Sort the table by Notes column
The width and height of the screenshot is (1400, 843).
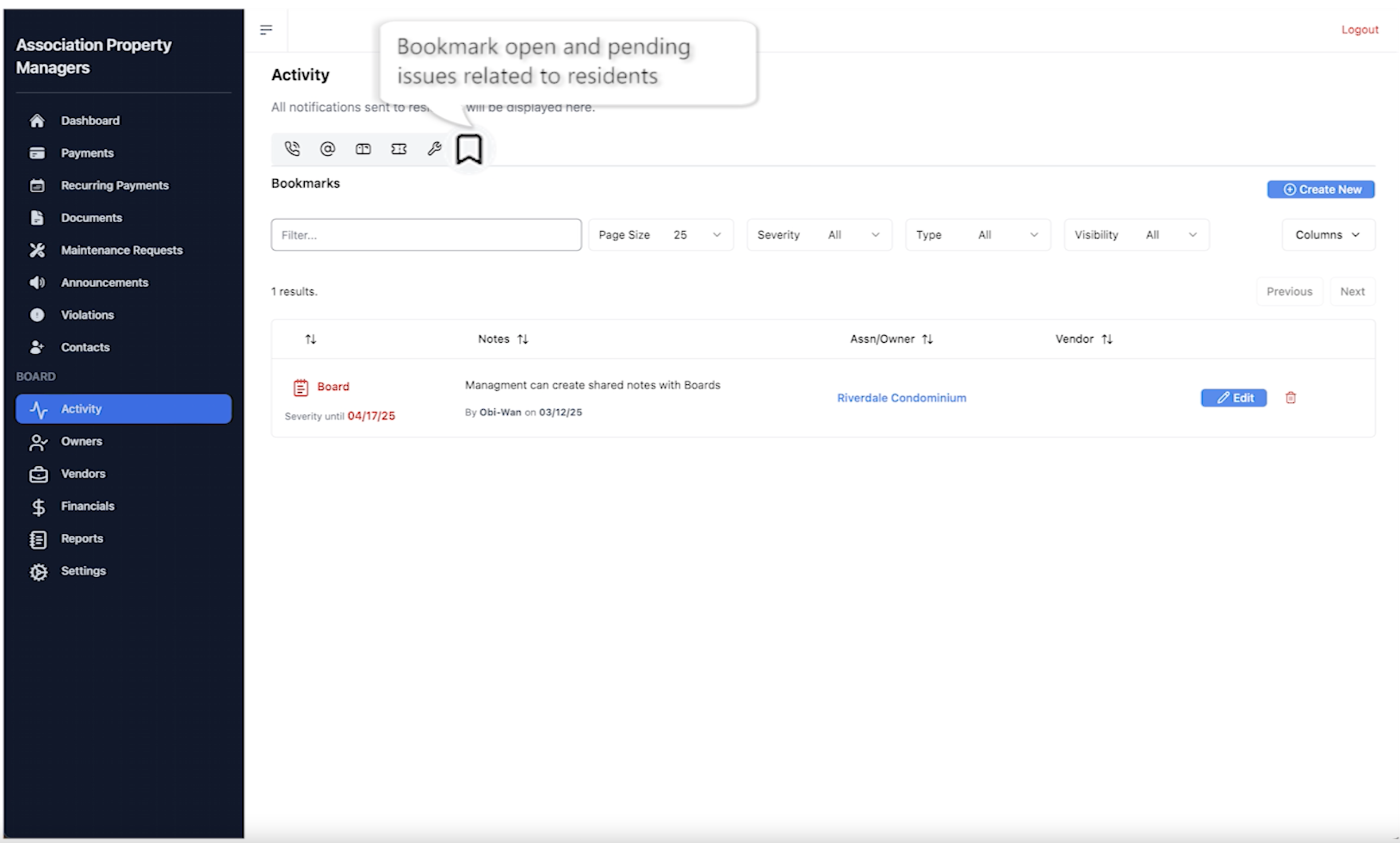click(522, 339)
